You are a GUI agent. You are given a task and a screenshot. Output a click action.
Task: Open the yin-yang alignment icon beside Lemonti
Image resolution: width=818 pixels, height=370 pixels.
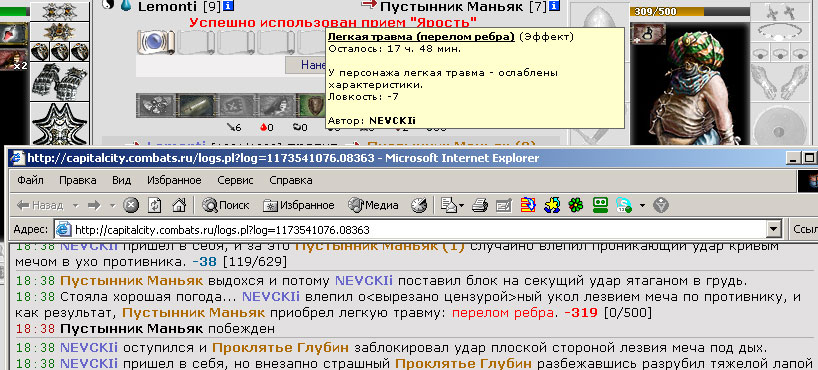click(x=108, y=6)
